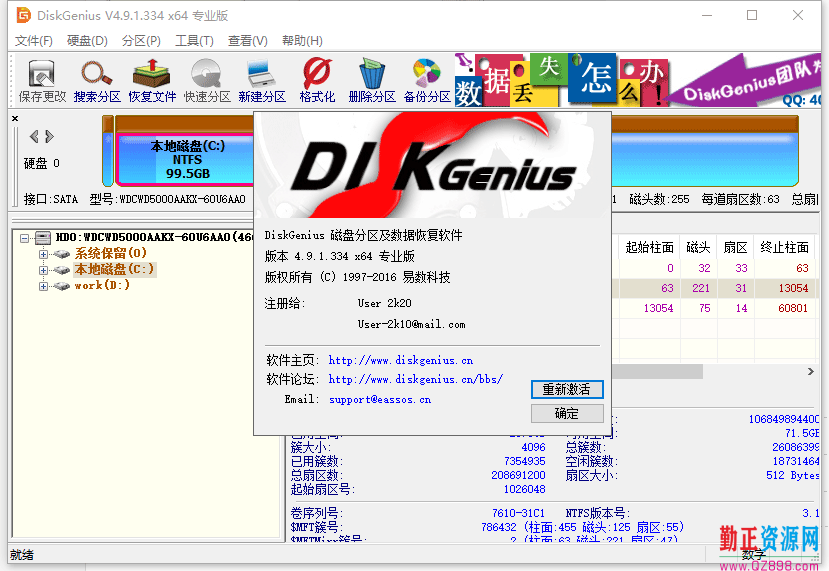829x571 pixels.
Task: Open the 备份分区 backup partition tool
Action: point(427,81)
